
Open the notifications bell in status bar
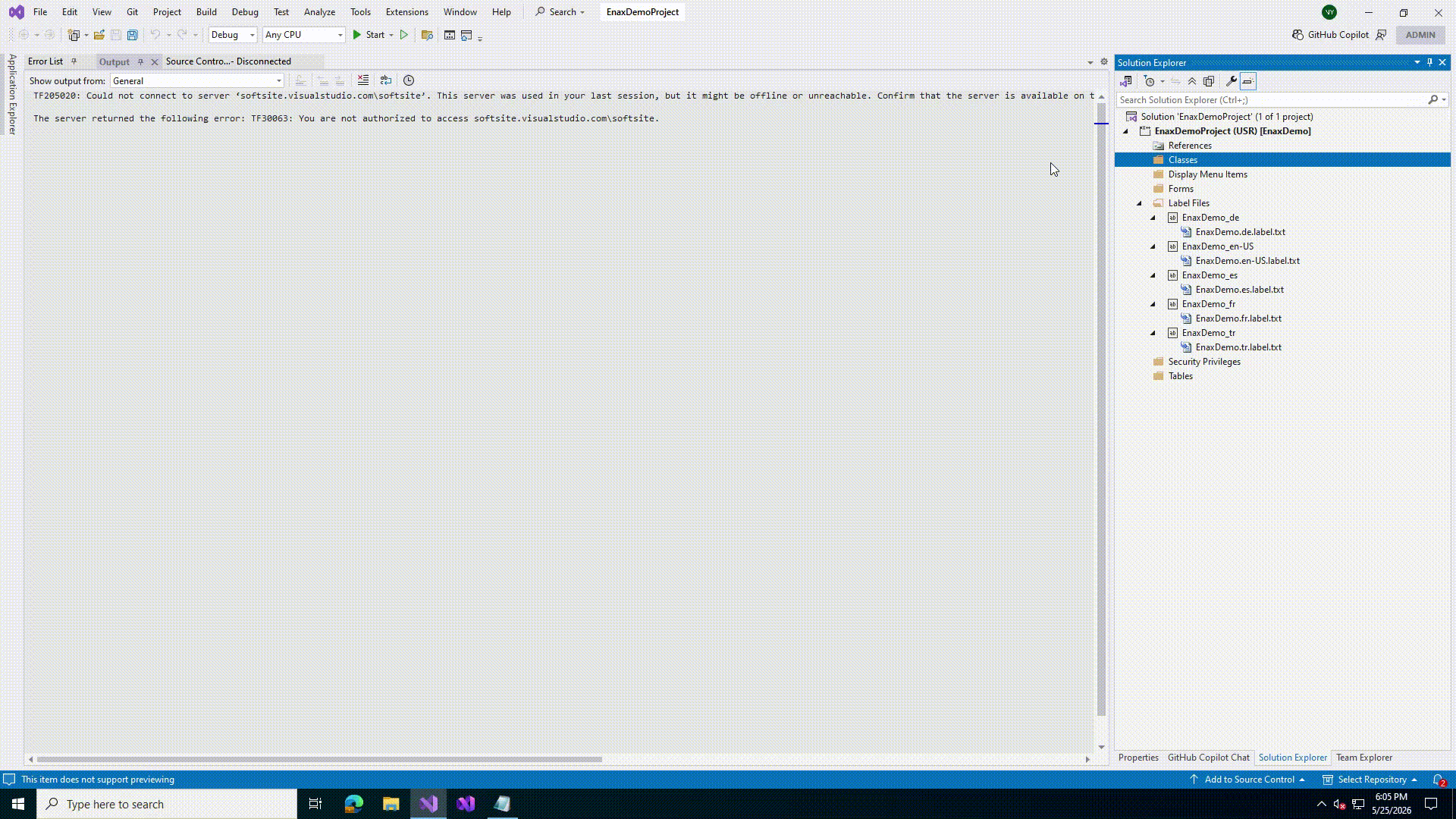(x=1439, y=780)
